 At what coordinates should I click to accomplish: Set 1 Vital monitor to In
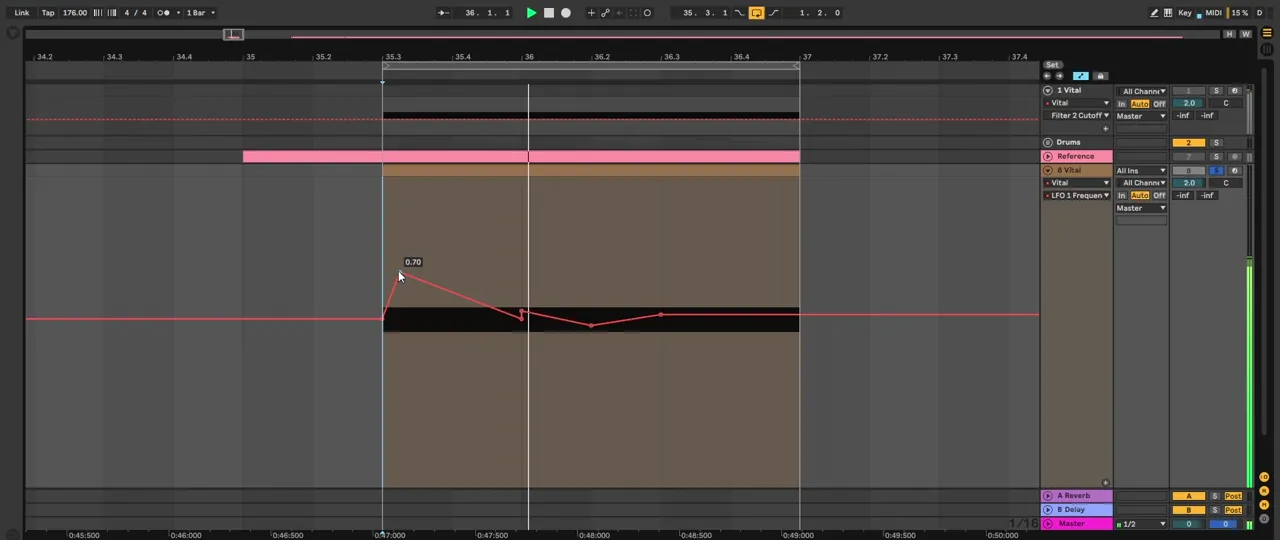click(x=1122, y=104)
